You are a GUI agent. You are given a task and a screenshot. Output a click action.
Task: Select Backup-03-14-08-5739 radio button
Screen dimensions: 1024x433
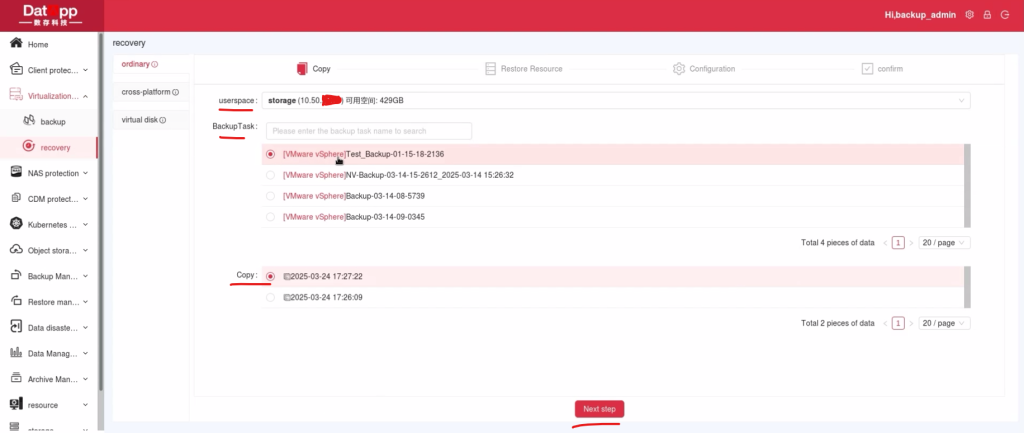click(270, 196)
